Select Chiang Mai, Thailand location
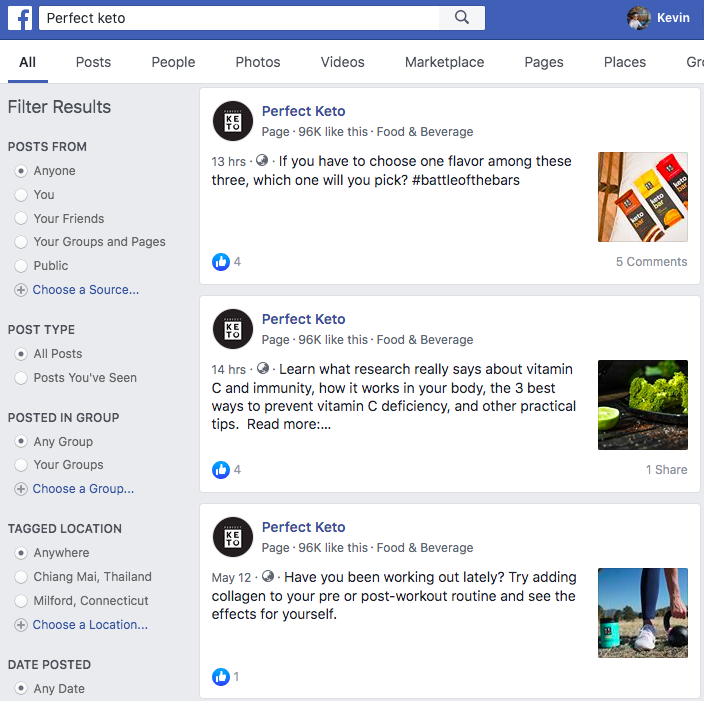 (21, 577)
